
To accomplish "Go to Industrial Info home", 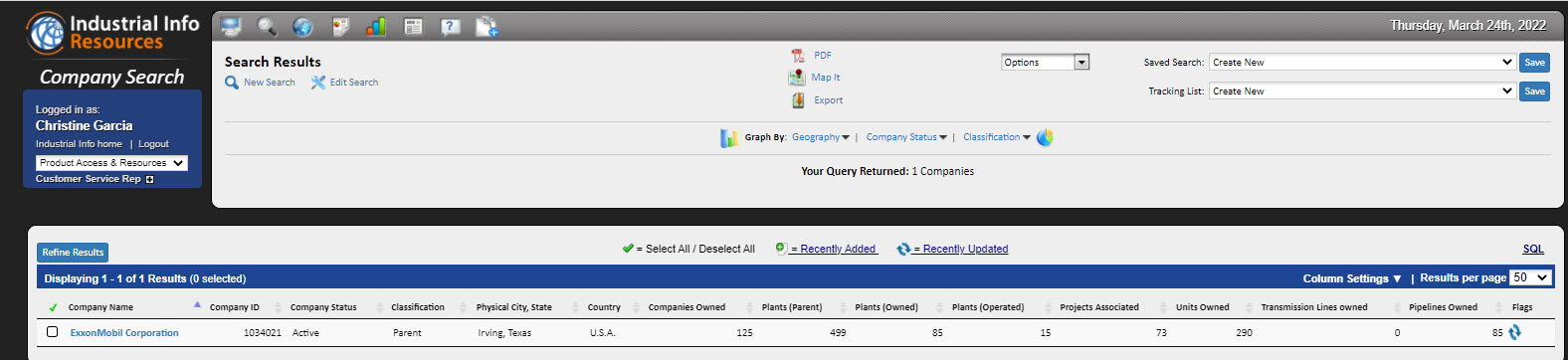I will pos(79,144).
